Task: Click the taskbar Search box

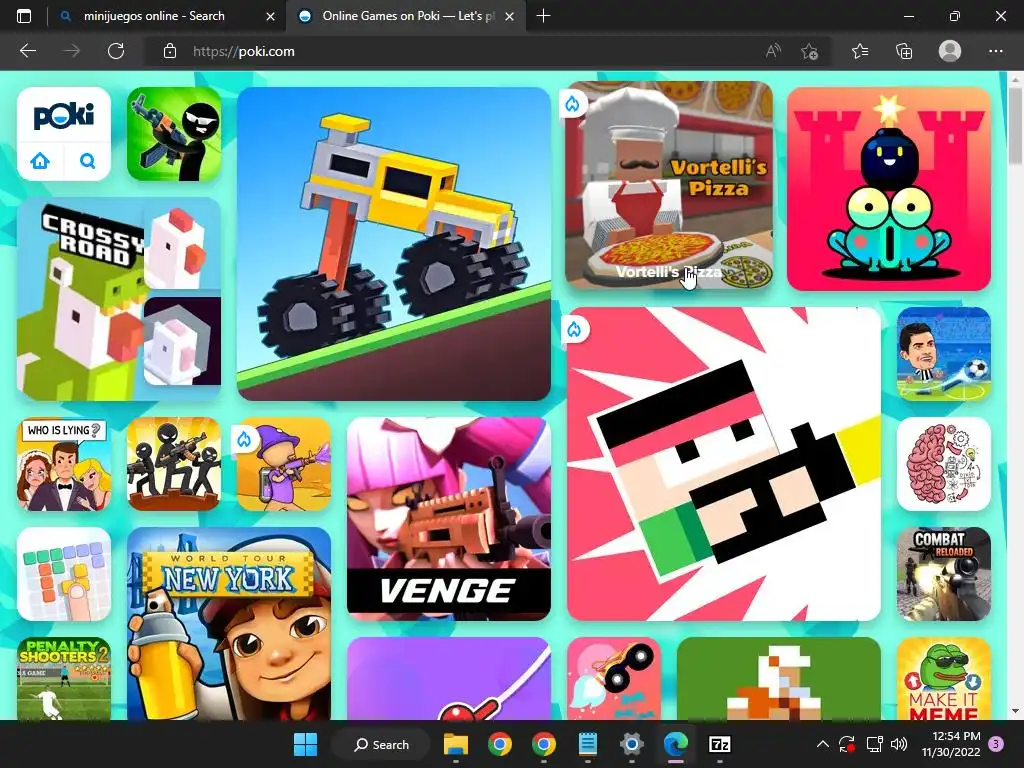Action: click(x=381, y=744)
